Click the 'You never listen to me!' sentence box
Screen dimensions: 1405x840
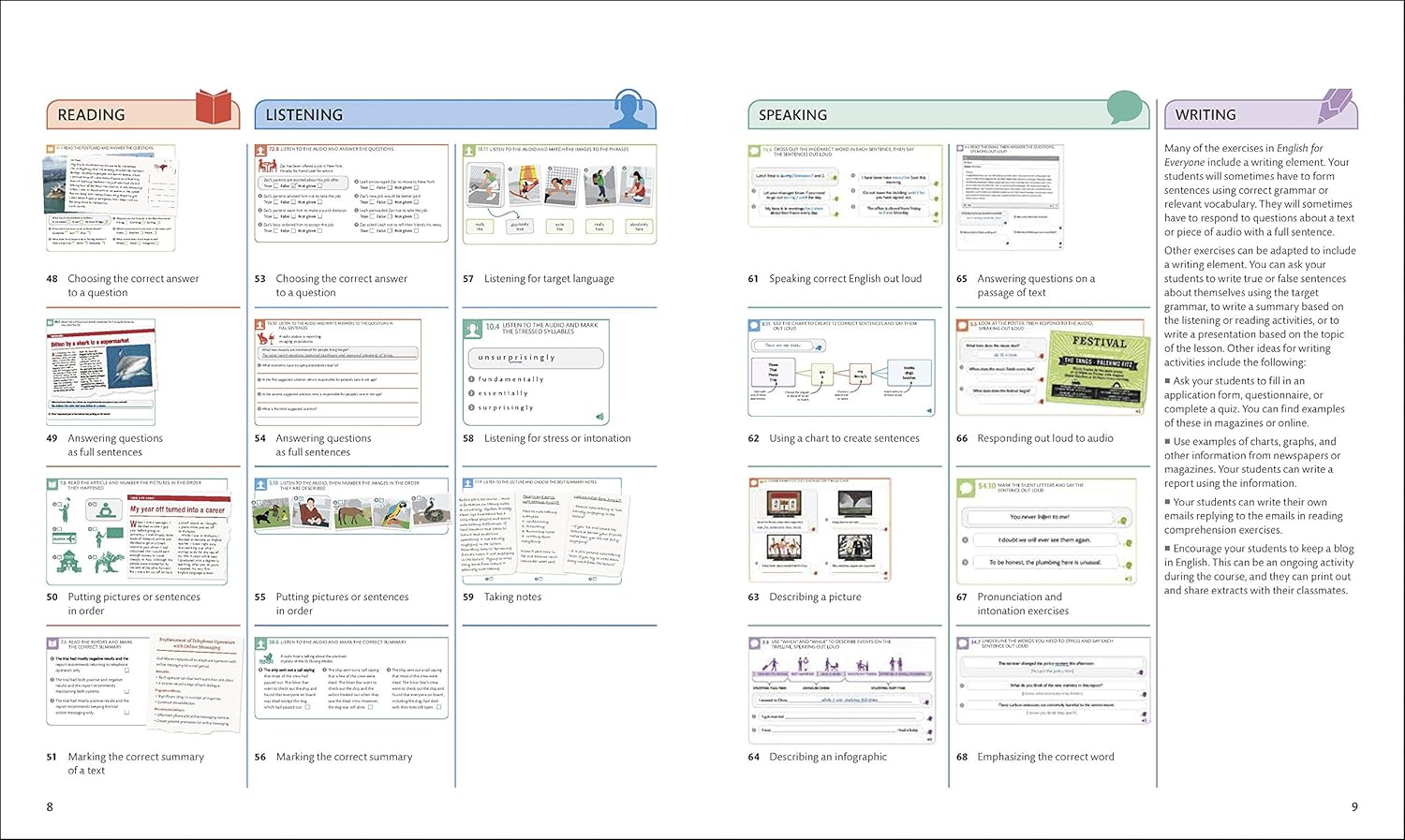(x=1040, y=517)
